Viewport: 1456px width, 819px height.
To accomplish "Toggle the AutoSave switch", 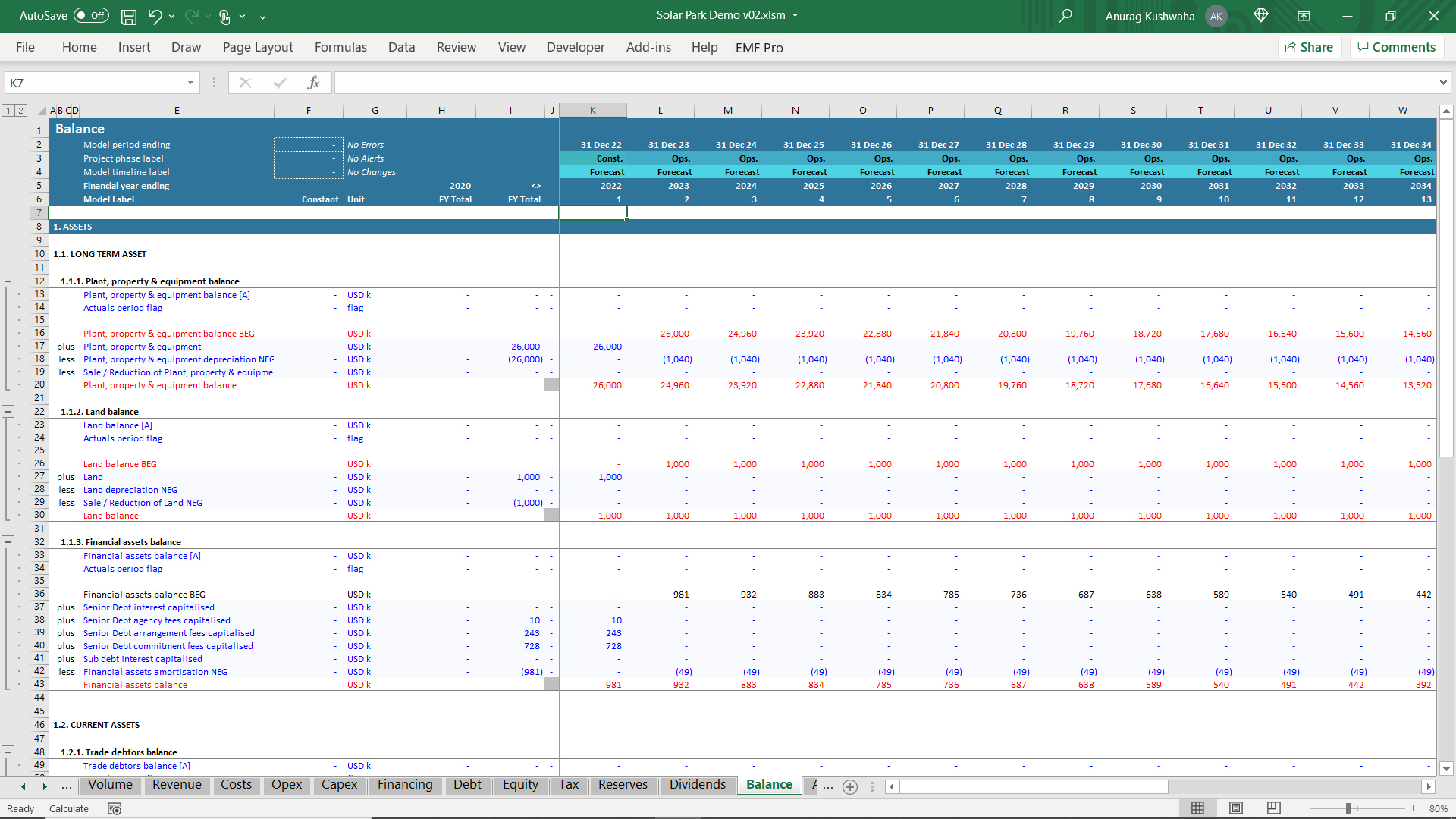I will click(90, 16).
